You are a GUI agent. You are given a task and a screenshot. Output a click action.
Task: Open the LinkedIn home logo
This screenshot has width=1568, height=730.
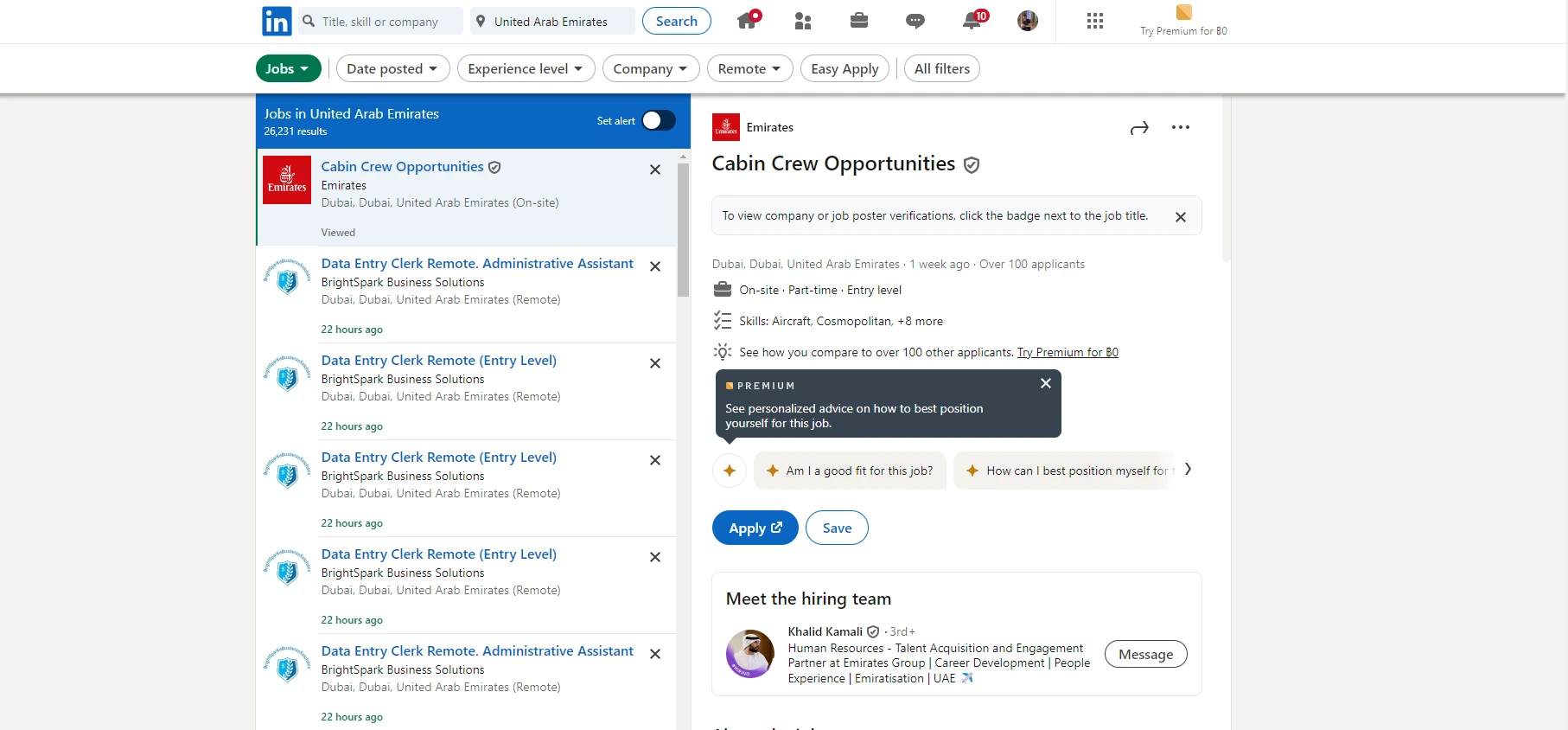pyautogui.click(x=277, y=21)
